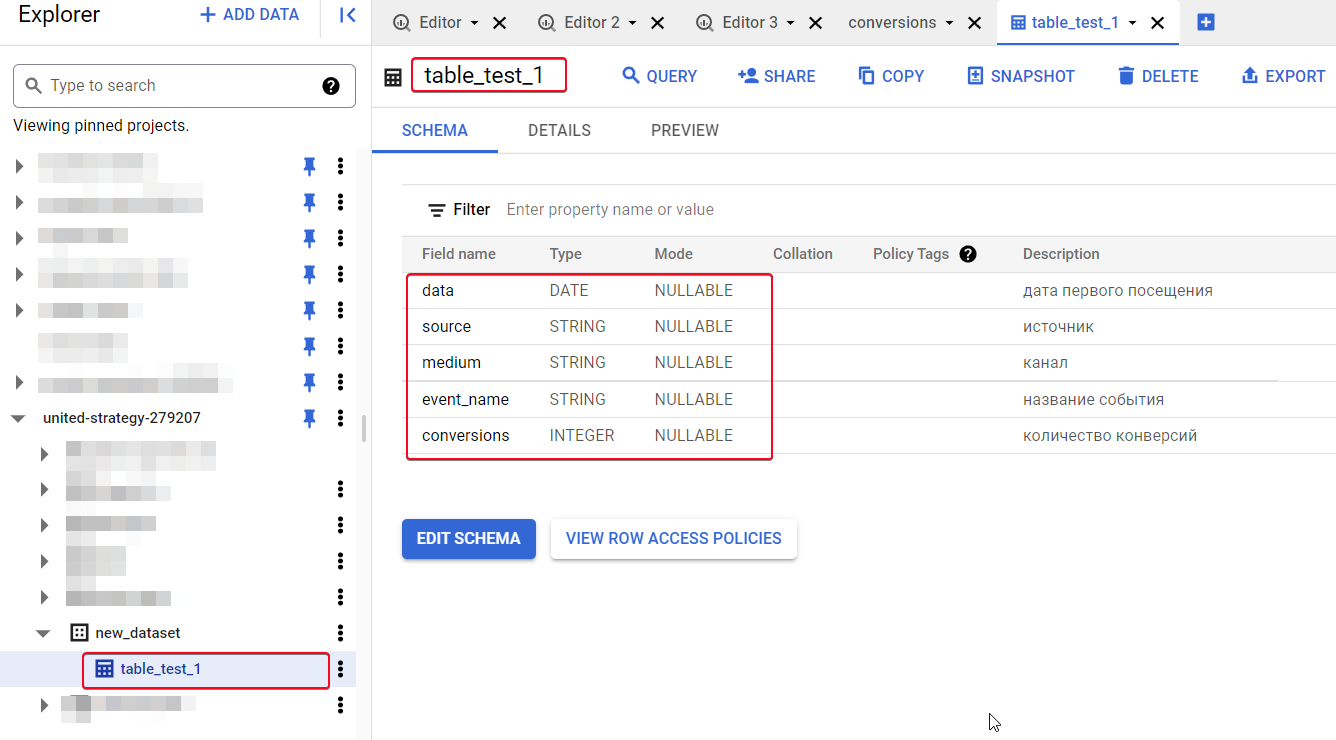
Task: Add a new tab with plus icon
Action: coord(1206,22)
